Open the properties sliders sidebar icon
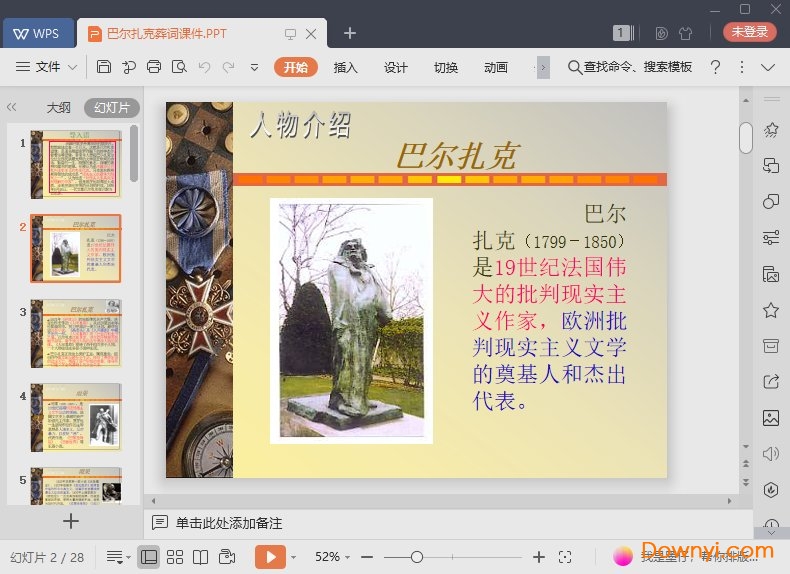The width and height of the screenshot is (790, 574). pos(771,237)
